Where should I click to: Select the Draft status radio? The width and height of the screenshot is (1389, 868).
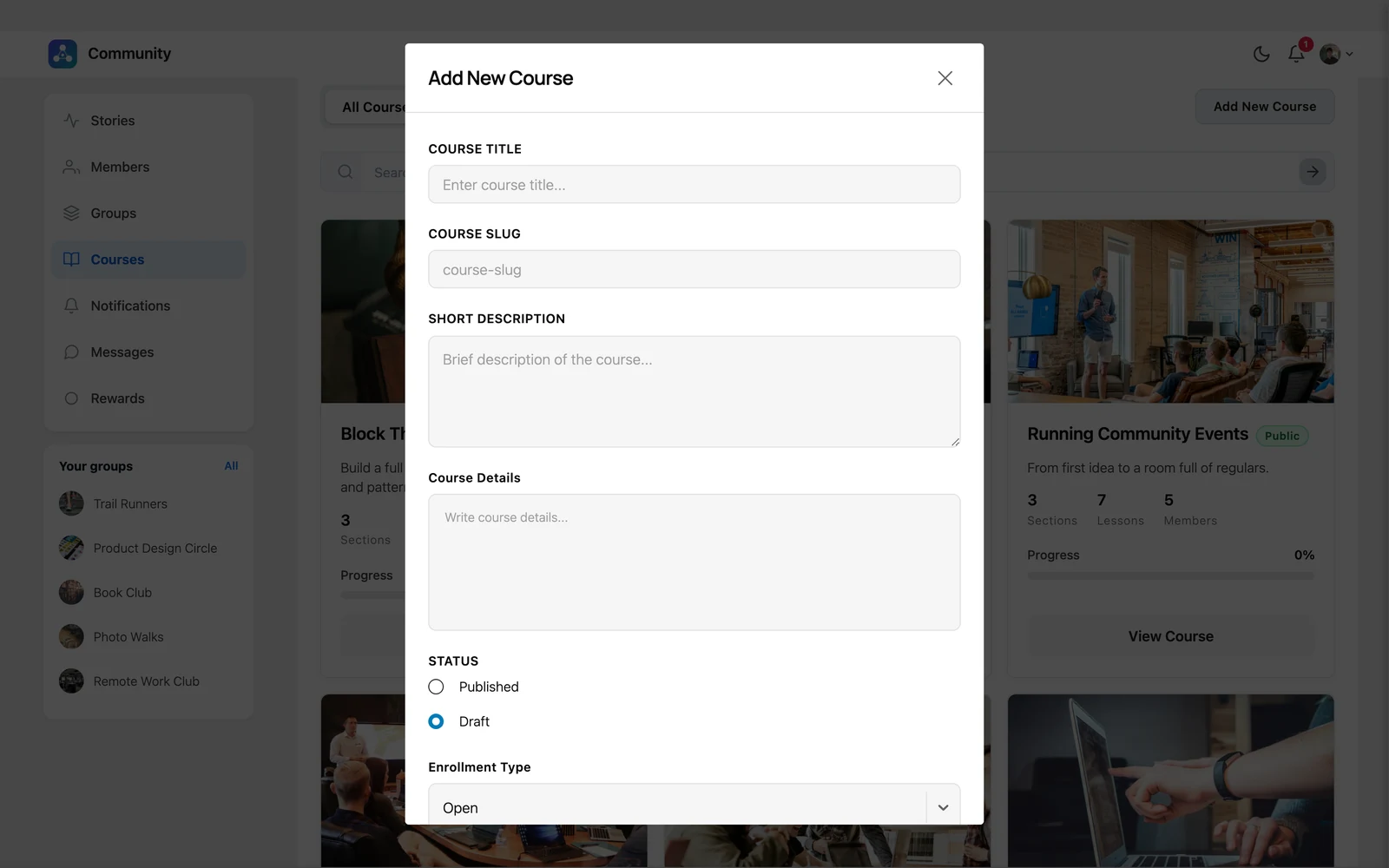click(436, 721)
